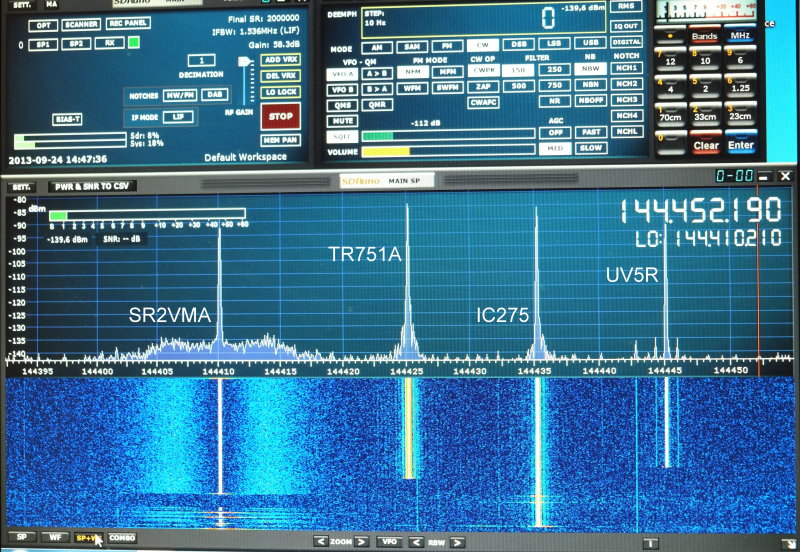Enable noise reduction NR
Image resolution: width=800 pixels, height=552 pixels.
555,101
